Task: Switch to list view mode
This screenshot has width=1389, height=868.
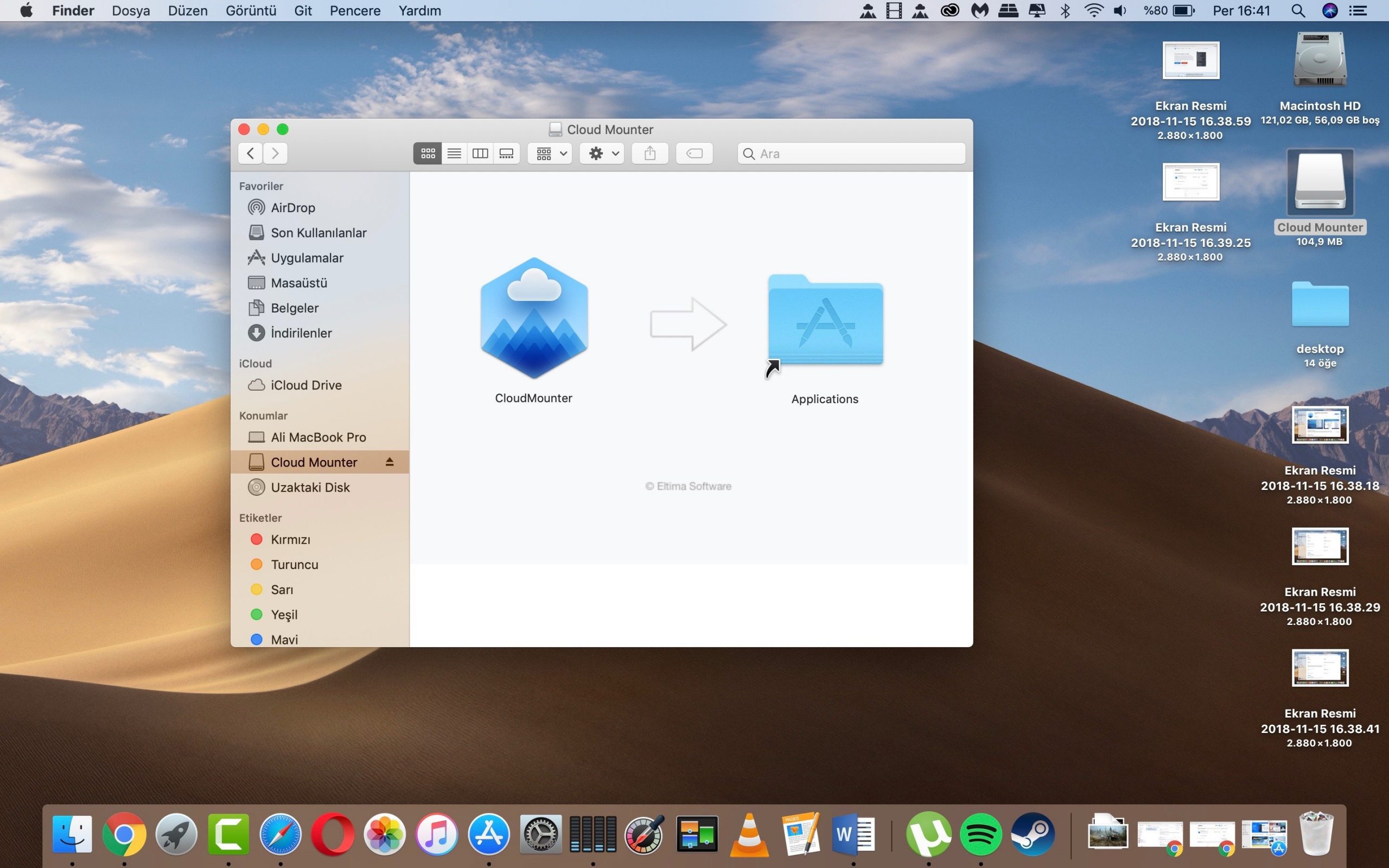Action: (x=454, y=154)
